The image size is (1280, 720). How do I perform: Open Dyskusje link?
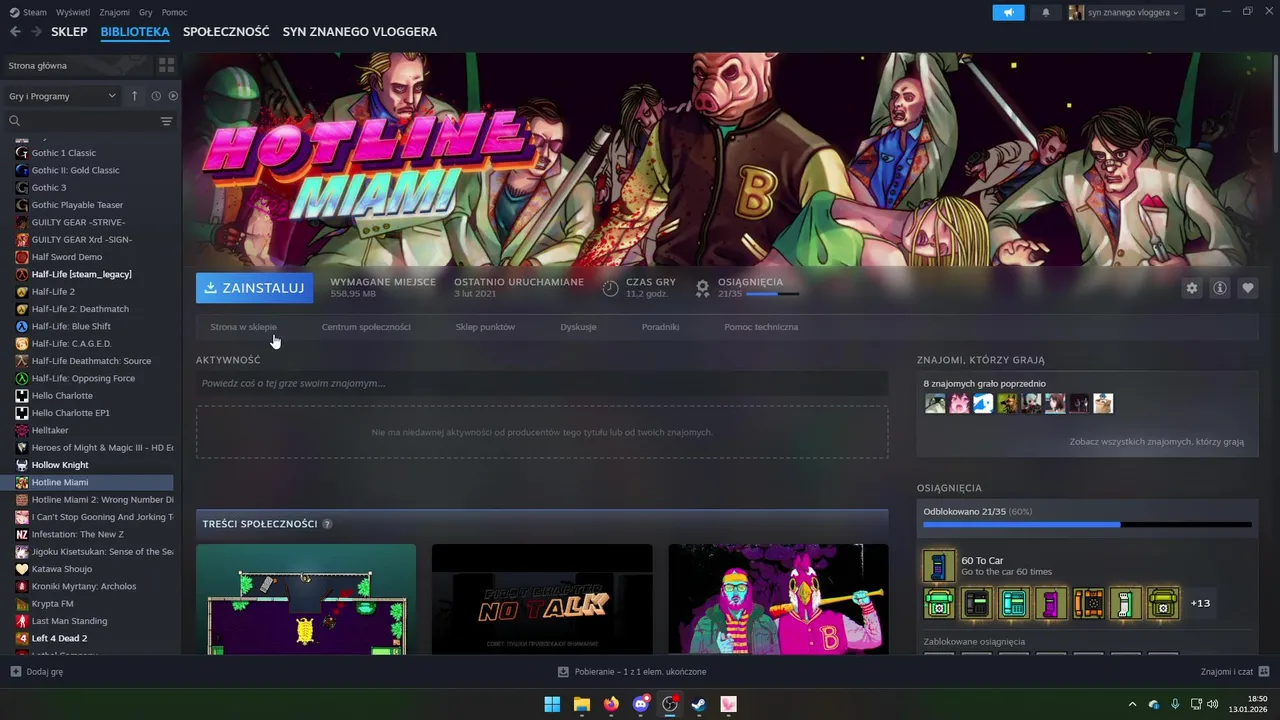(x=578, y=327)
